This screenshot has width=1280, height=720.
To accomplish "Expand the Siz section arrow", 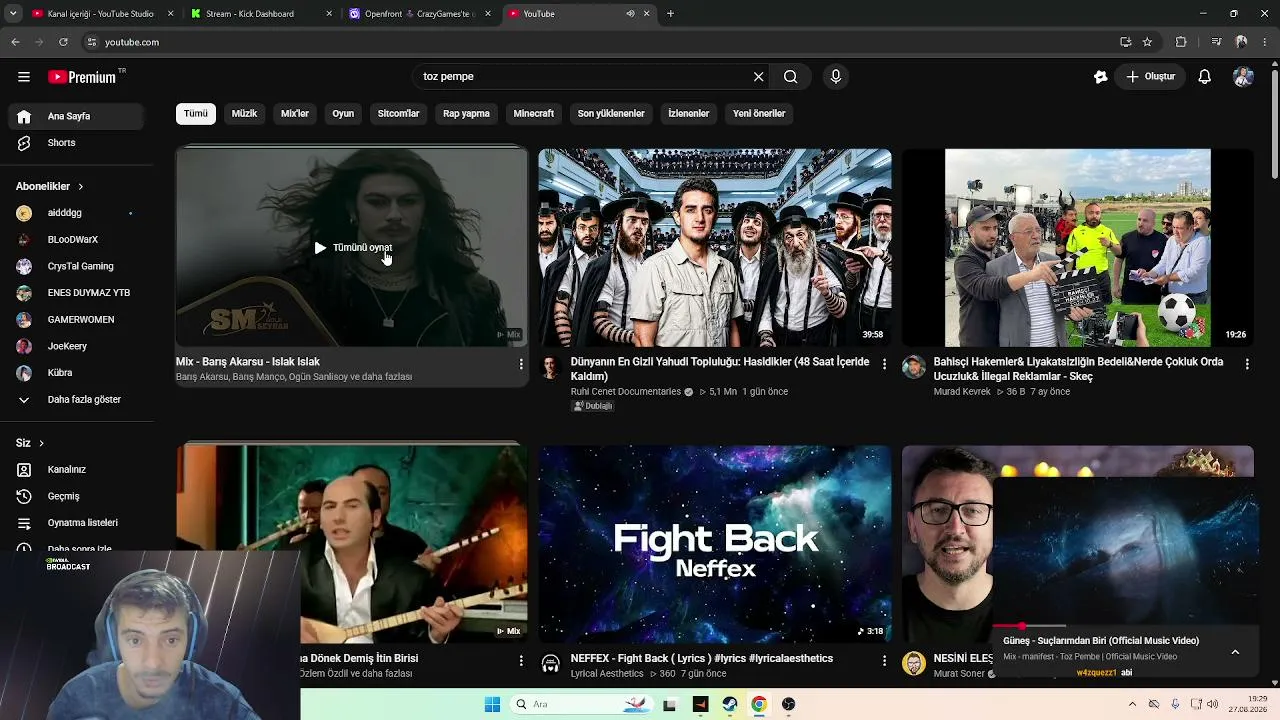I will click(x=41, y=443).
